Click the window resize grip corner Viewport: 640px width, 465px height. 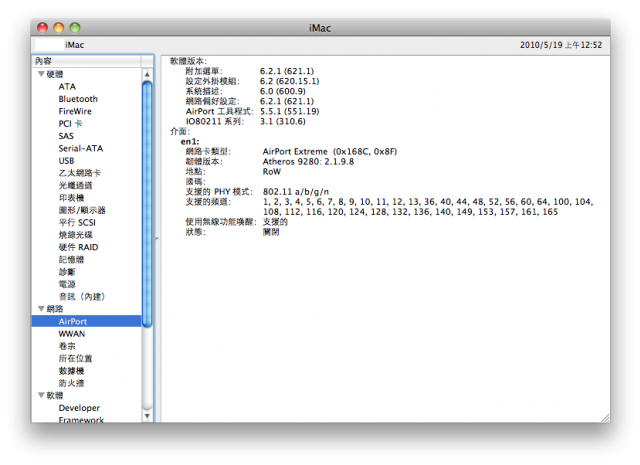tap(605, 418)
